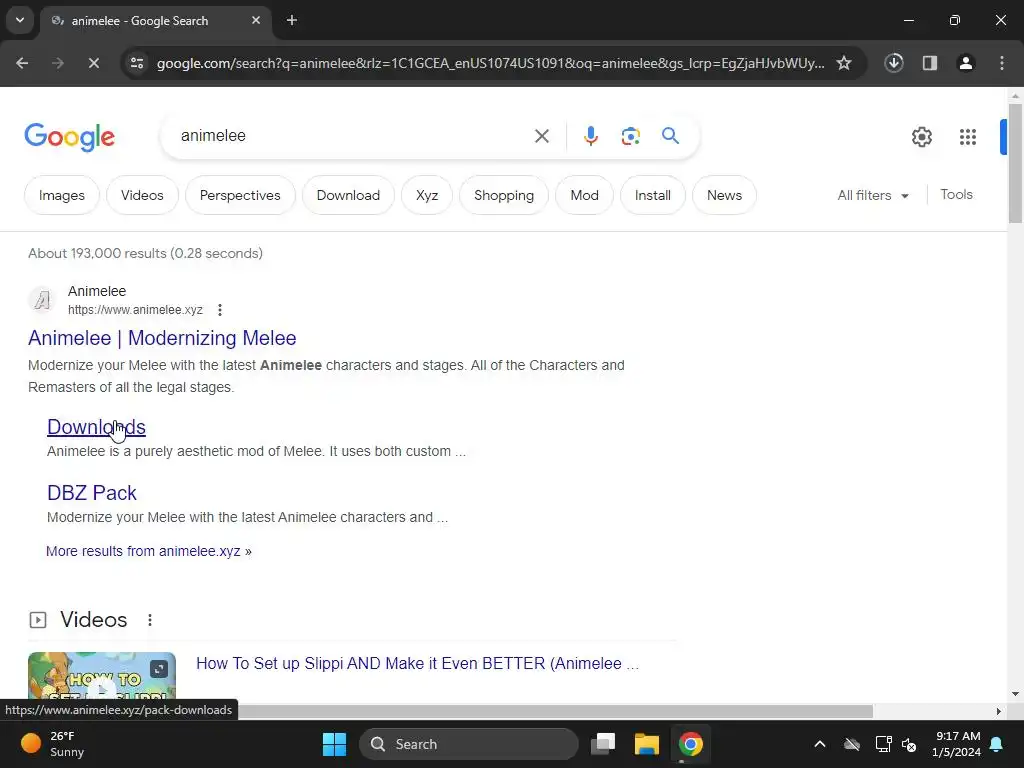Filter results by Images
The image size is (1024, 768).
(x=61, y=195)
